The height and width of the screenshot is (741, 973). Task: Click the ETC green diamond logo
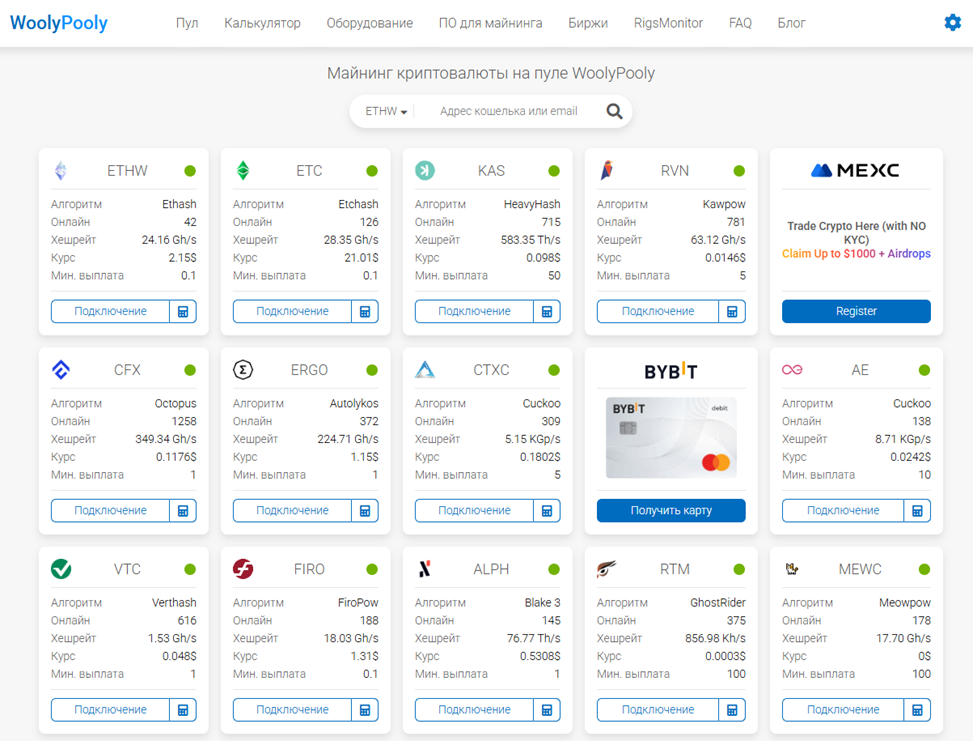pyautogui.click(x=243, y=171)
